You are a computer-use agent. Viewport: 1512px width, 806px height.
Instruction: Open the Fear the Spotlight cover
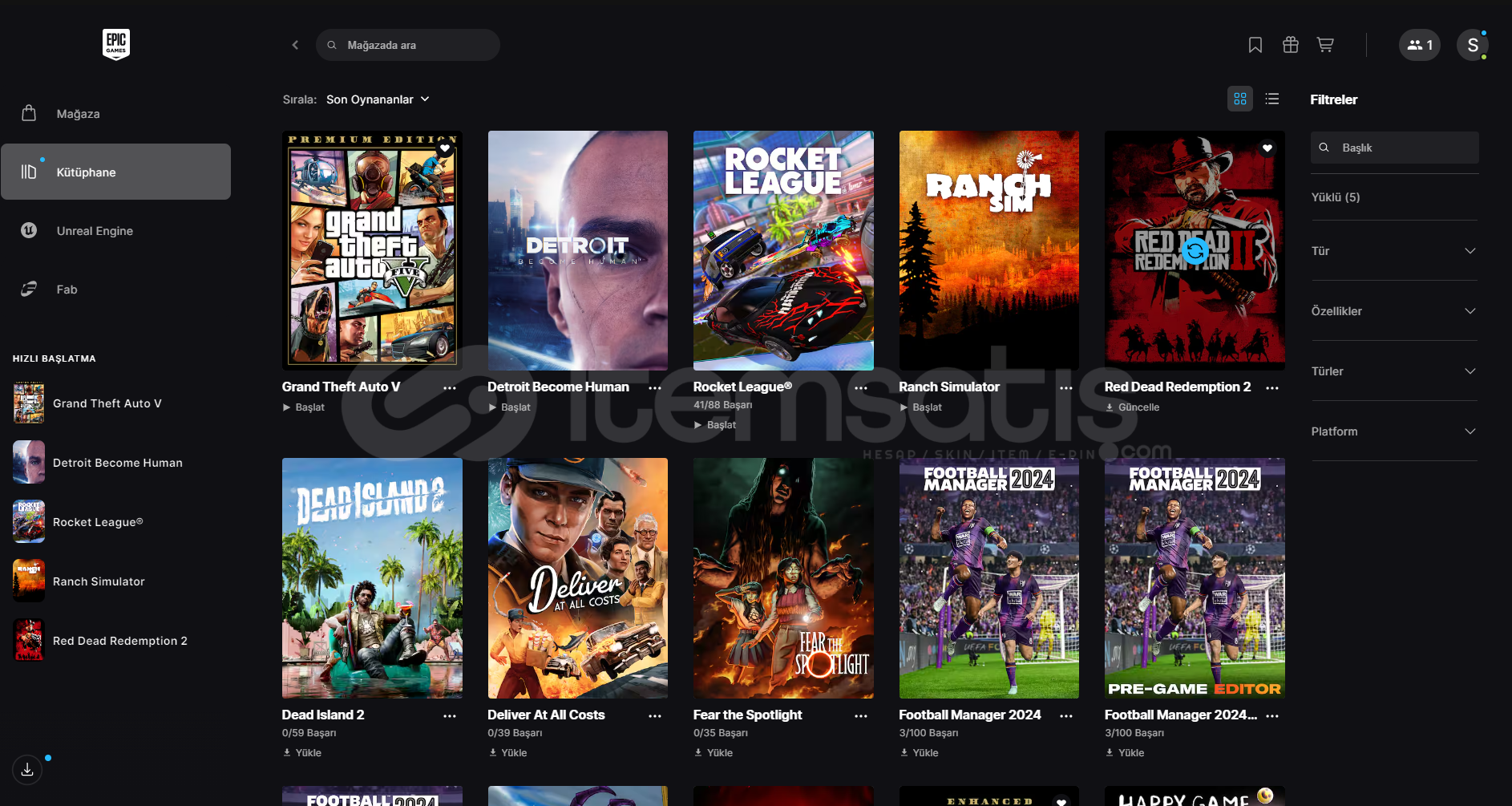[x=783, y=578]
